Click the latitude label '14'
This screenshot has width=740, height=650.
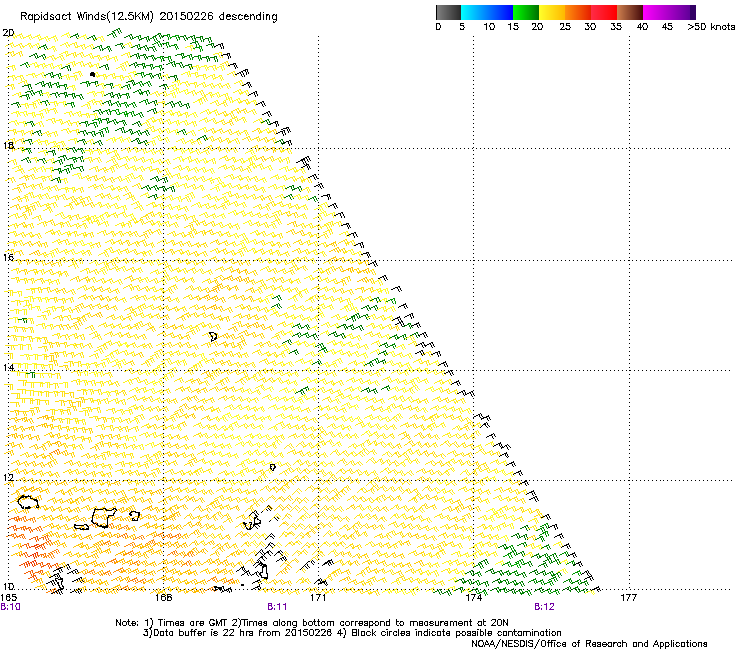(8, 367)
